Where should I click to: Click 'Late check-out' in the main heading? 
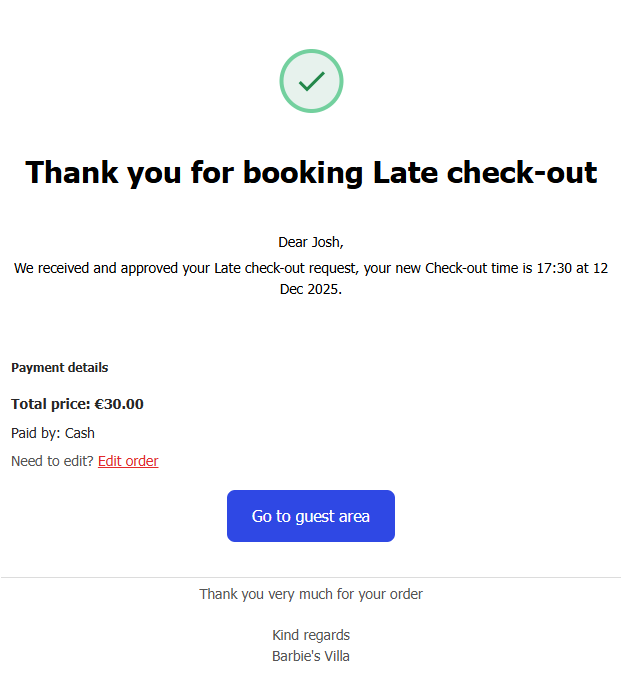pos(485,172)
